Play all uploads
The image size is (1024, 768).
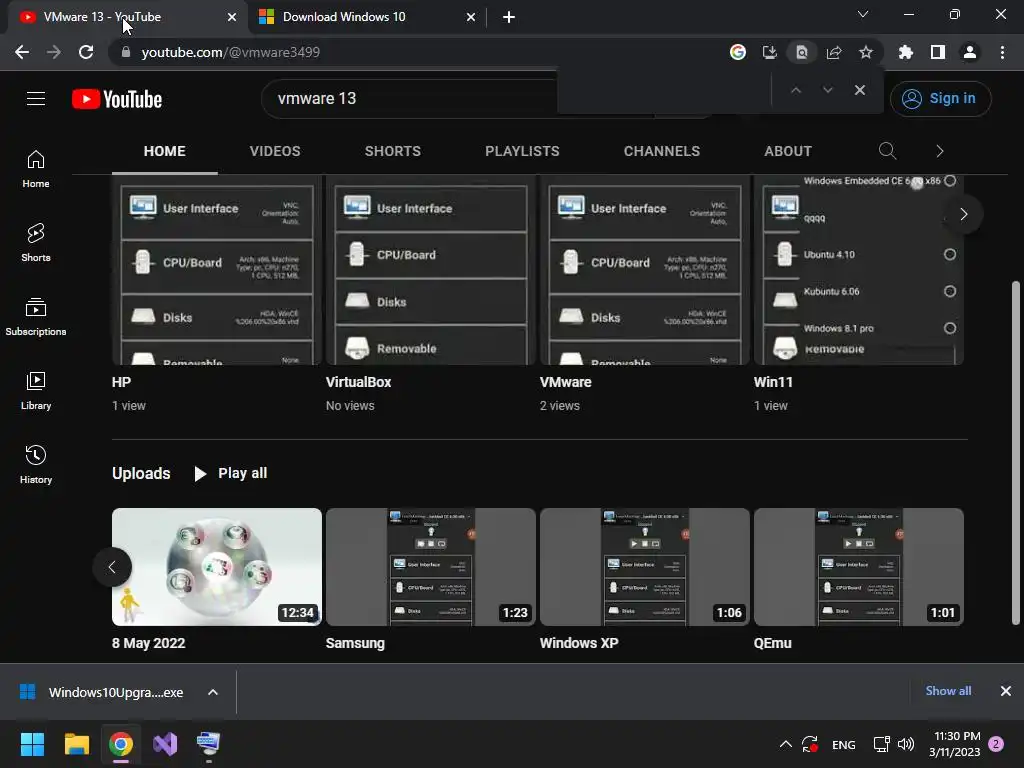[231, 473]
